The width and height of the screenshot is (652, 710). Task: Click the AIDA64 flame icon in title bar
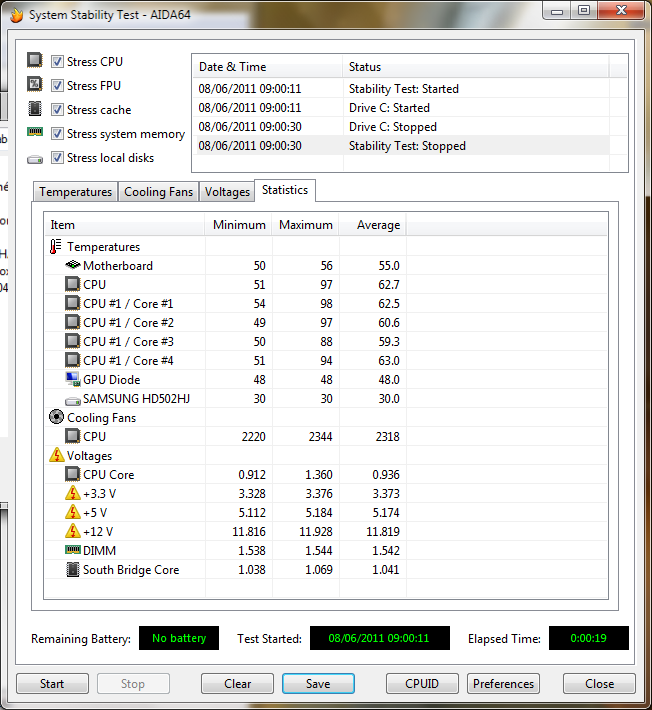tap(17, 15)
